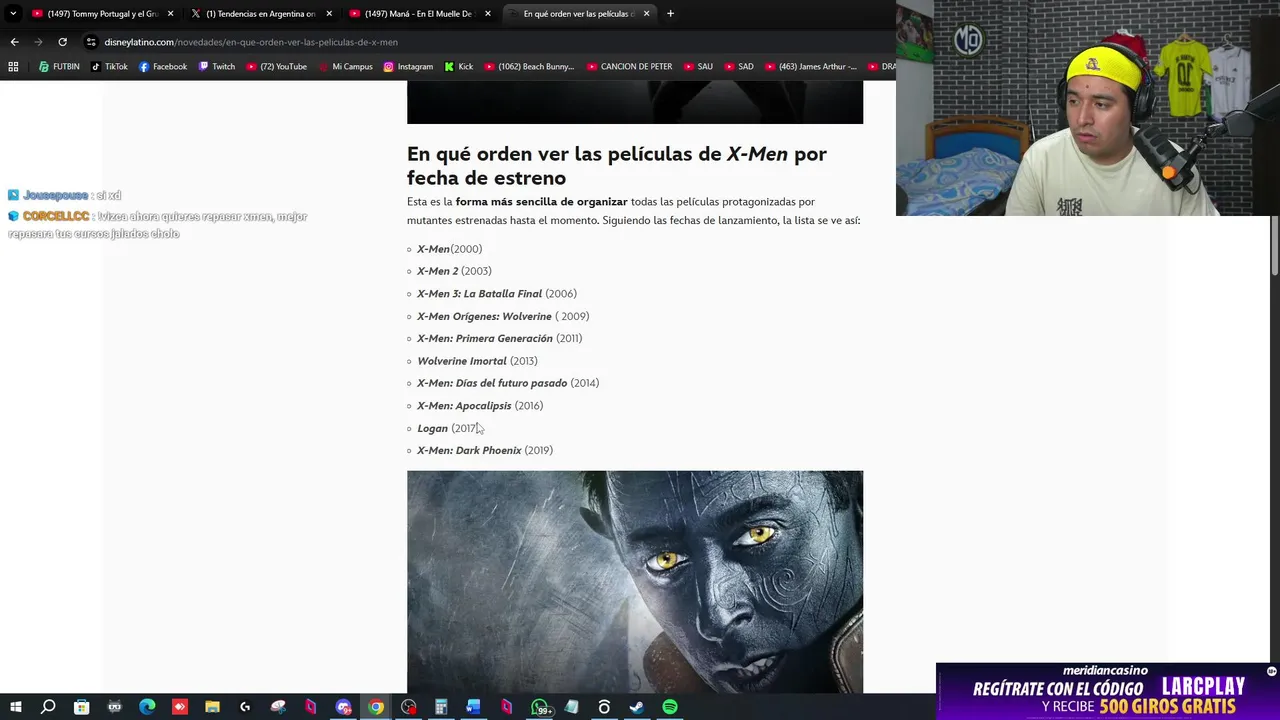Click the Jousepouse chat message
This screenshot has height=720, width=1280.
coord(64,195)
